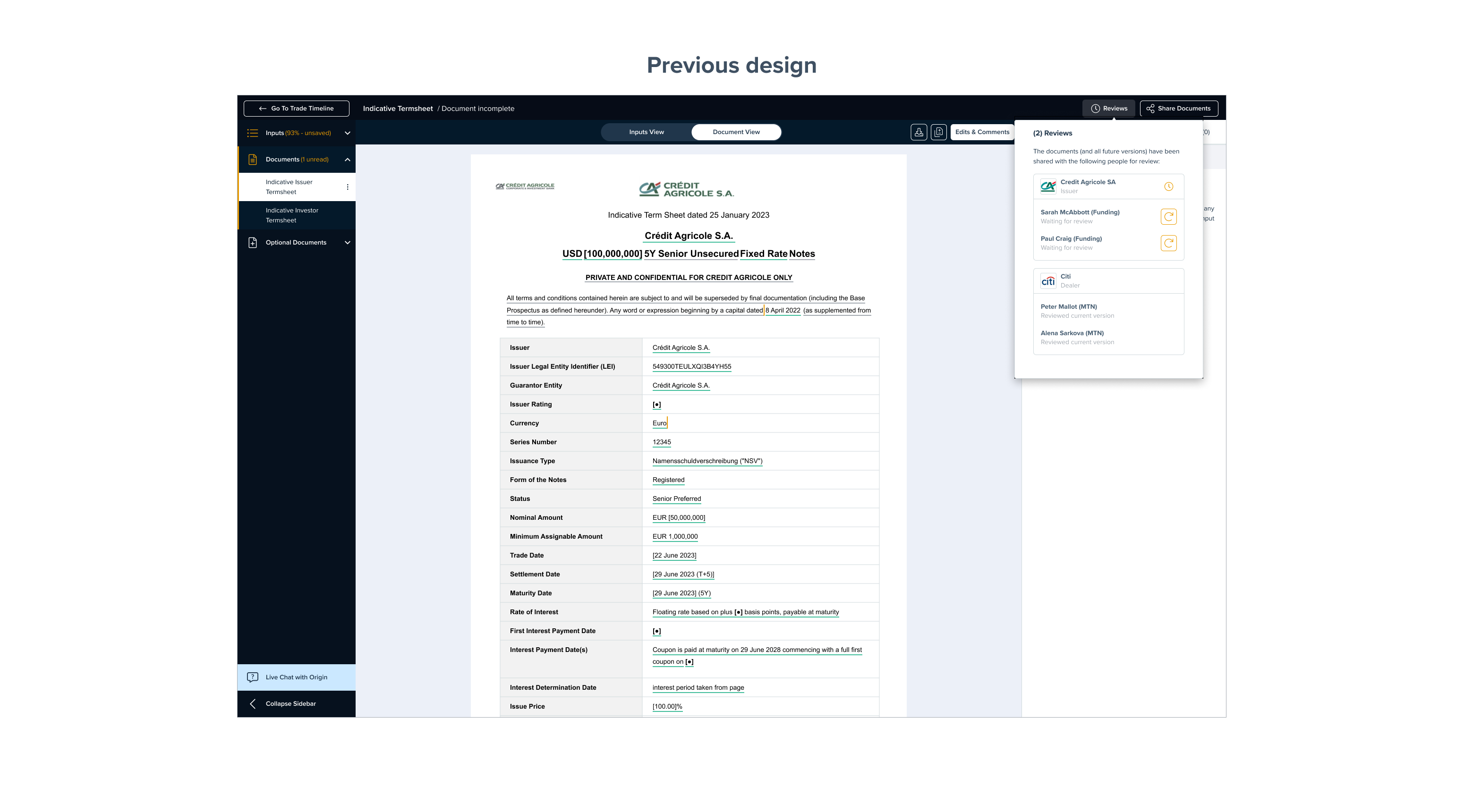Resend review request to Sarah McAbbott
The image size is (1464, 812).
click(1168, 217)
